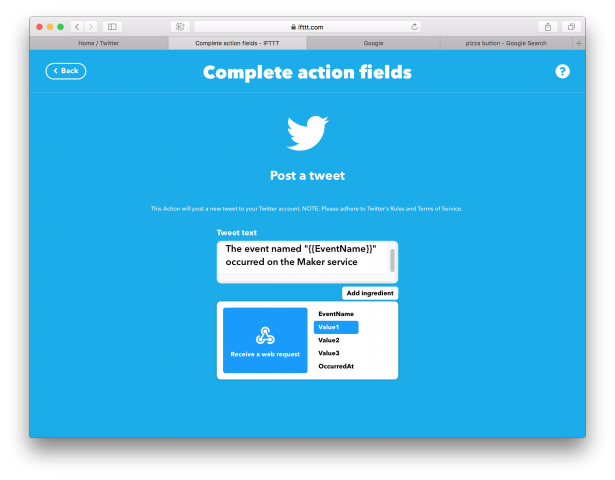Viewport: 615px width, 480px height.
Task: Click the Tweet text label
Action: click(x=237, y=233)
